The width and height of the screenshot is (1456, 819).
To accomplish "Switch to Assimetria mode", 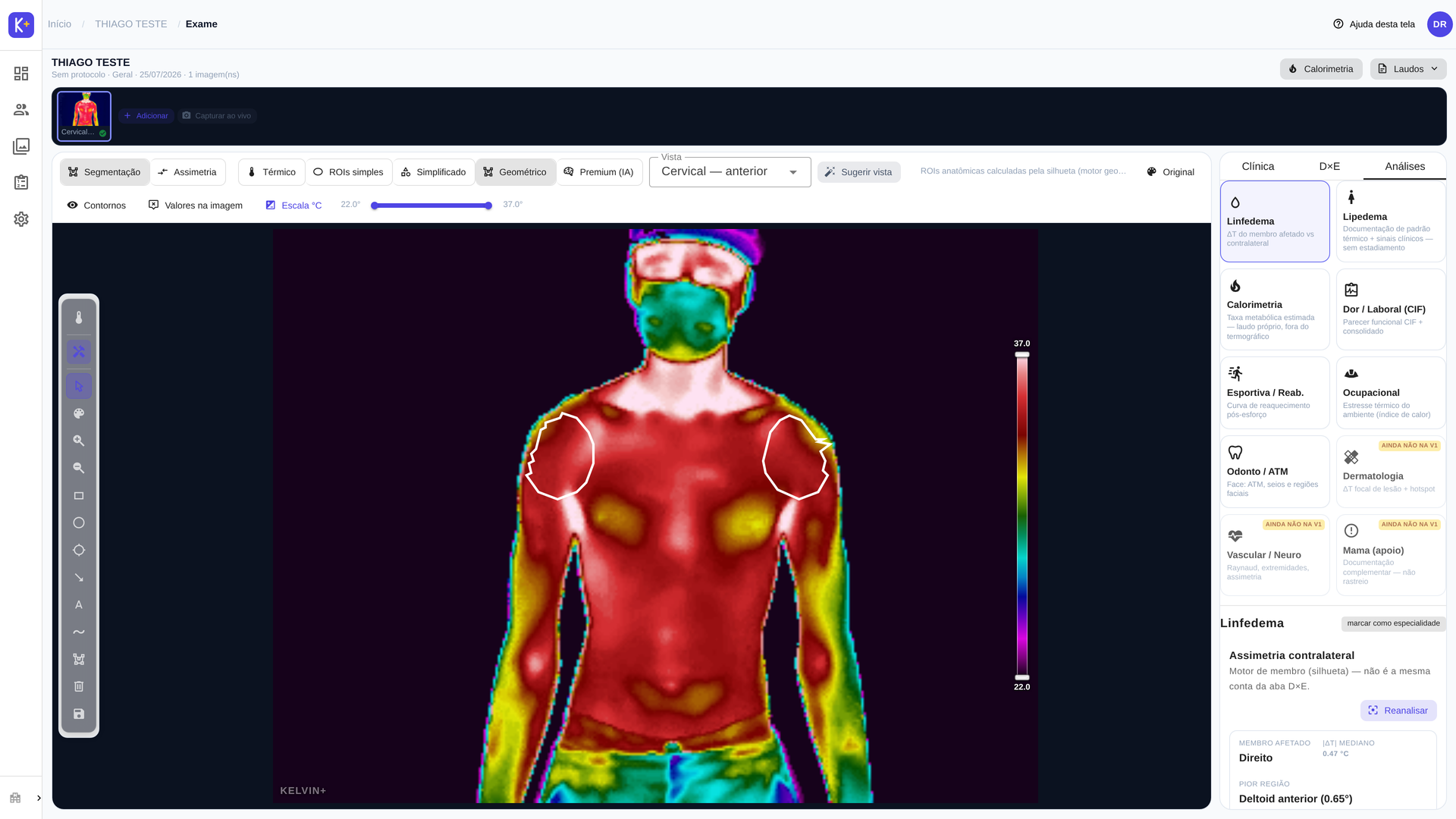I will (187, 172).
